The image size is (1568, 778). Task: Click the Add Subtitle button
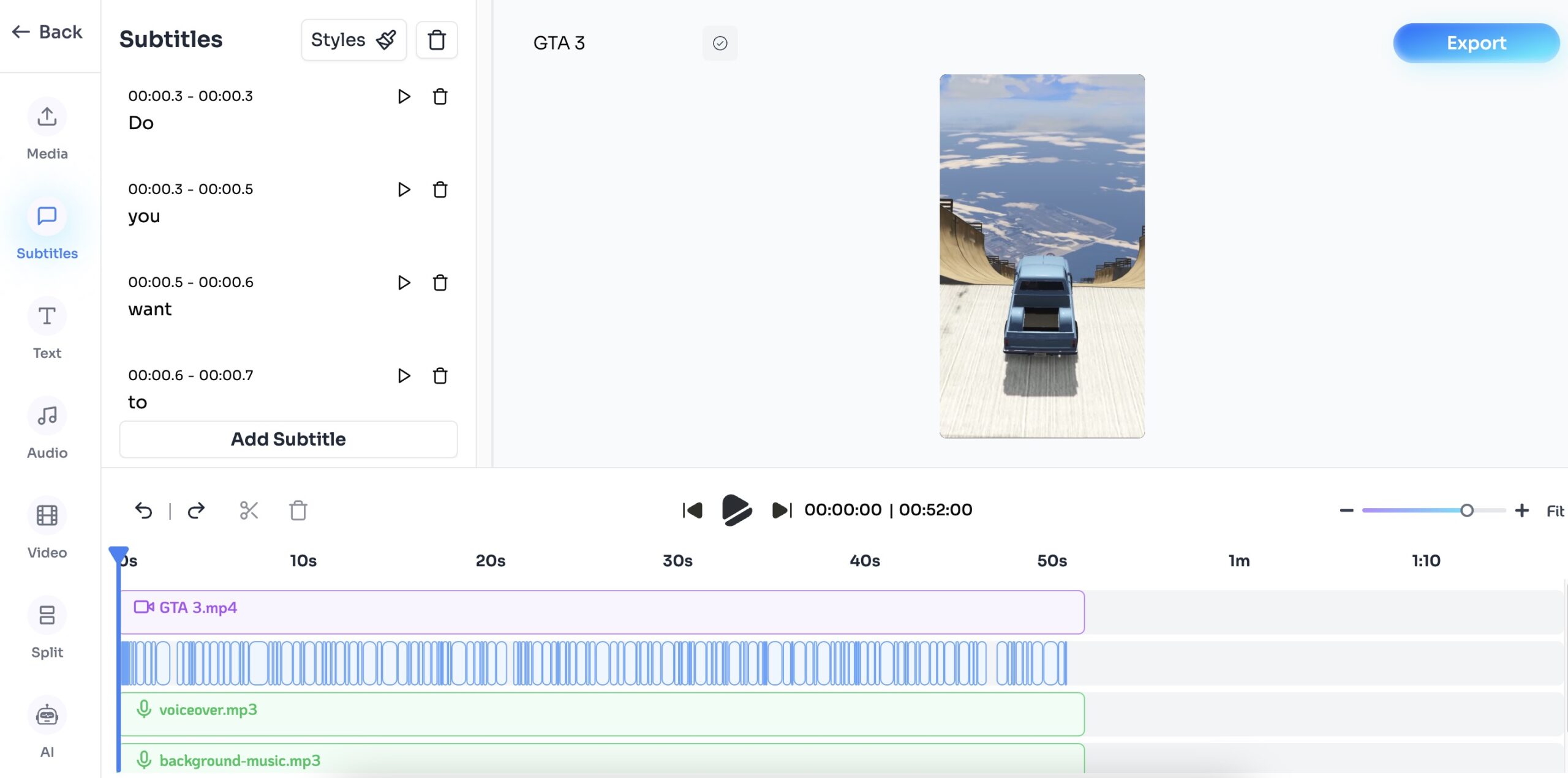[x=288, y=439]
